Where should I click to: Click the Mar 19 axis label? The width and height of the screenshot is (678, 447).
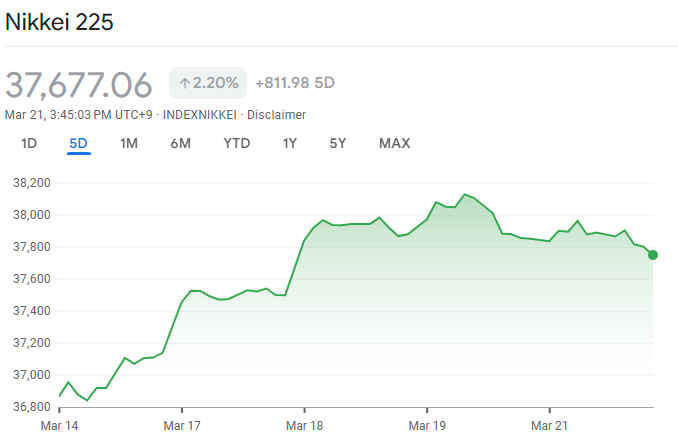click(x=427, y=426)
